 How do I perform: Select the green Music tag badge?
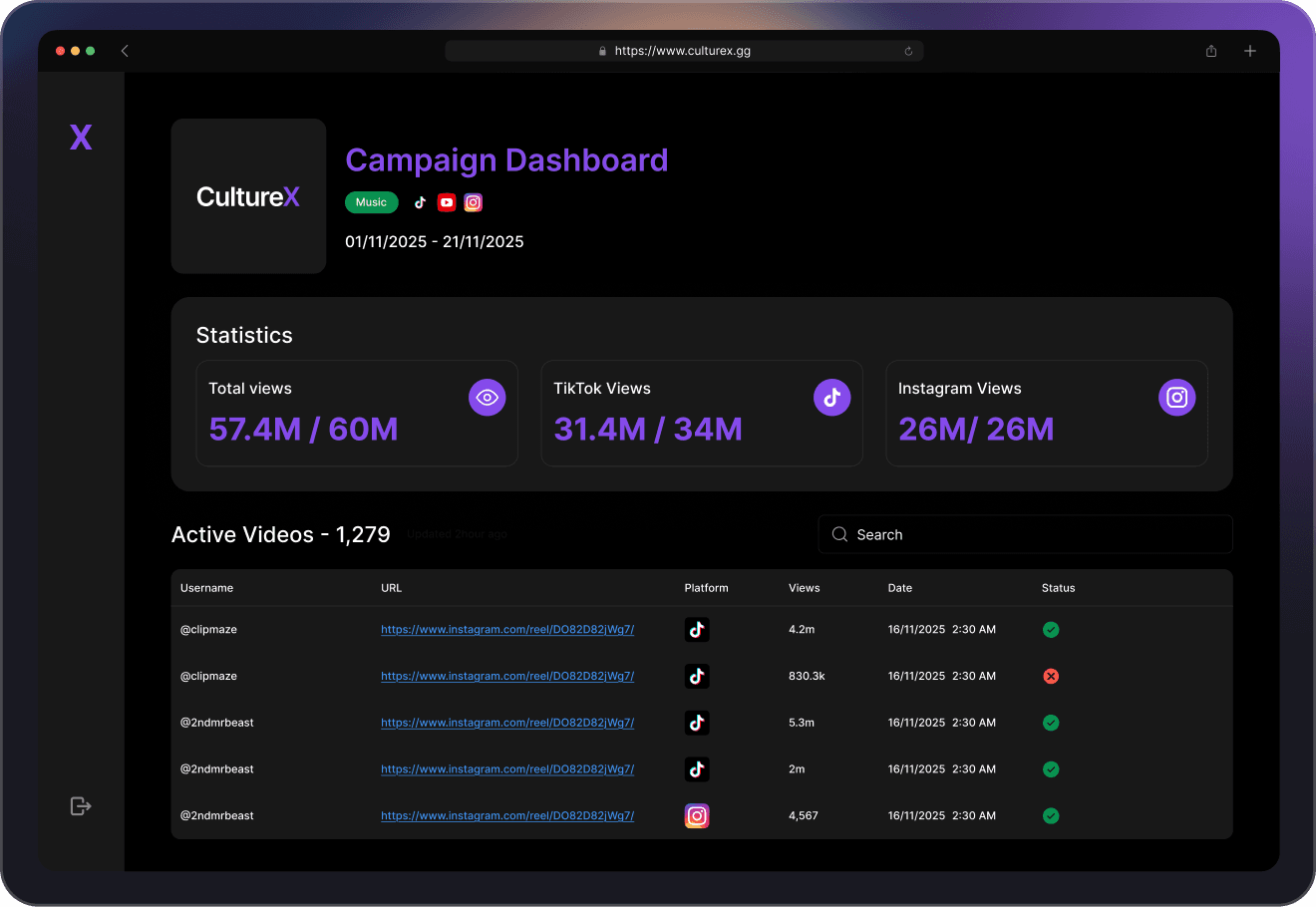tap(371, 202)
